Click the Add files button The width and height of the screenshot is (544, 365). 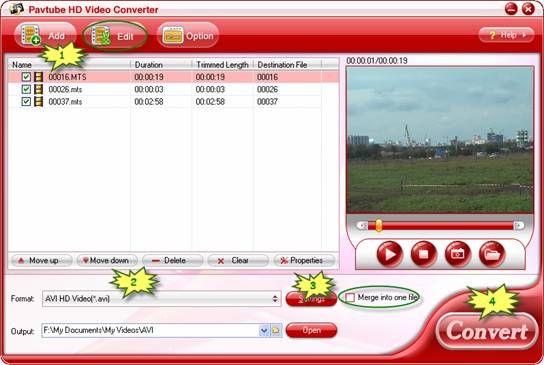pyautogui.click(x=45, y=35)
